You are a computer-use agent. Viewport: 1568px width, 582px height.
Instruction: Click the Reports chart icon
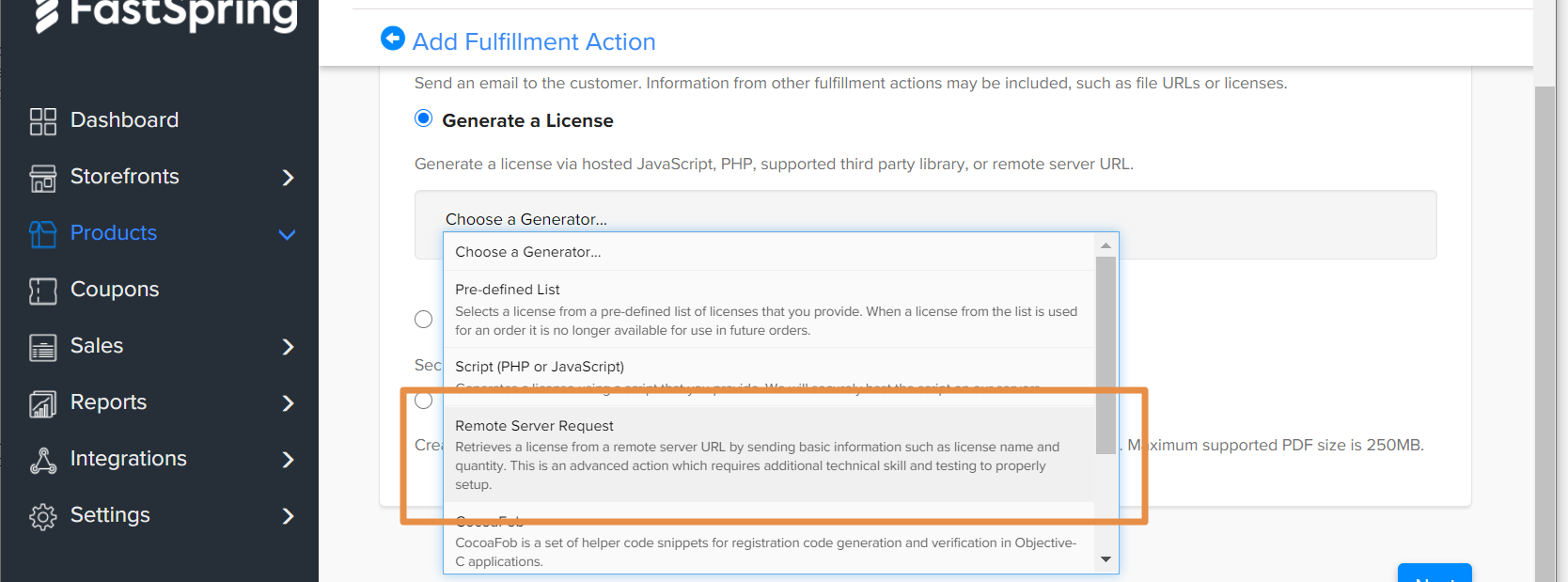(x=42, y=402)
